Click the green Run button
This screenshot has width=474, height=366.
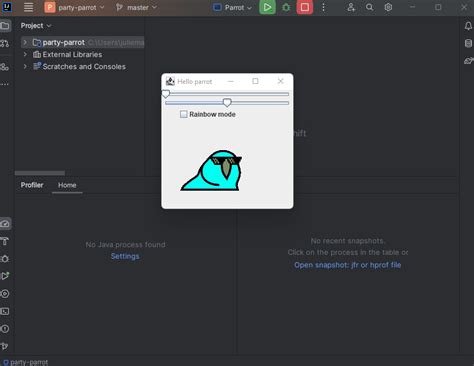(267, 7)
